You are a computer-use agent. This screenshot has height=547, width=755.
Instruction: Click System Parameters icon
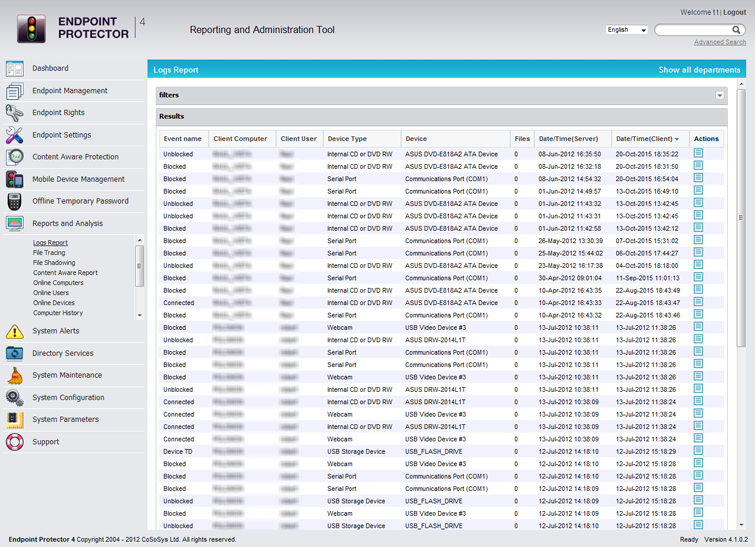pyautogui.click(x=14, y=420)
